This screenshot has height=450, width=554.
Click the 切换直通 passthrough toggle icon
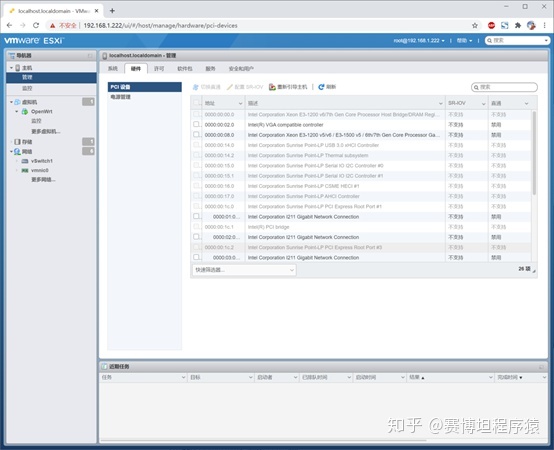tap(195, 87)
